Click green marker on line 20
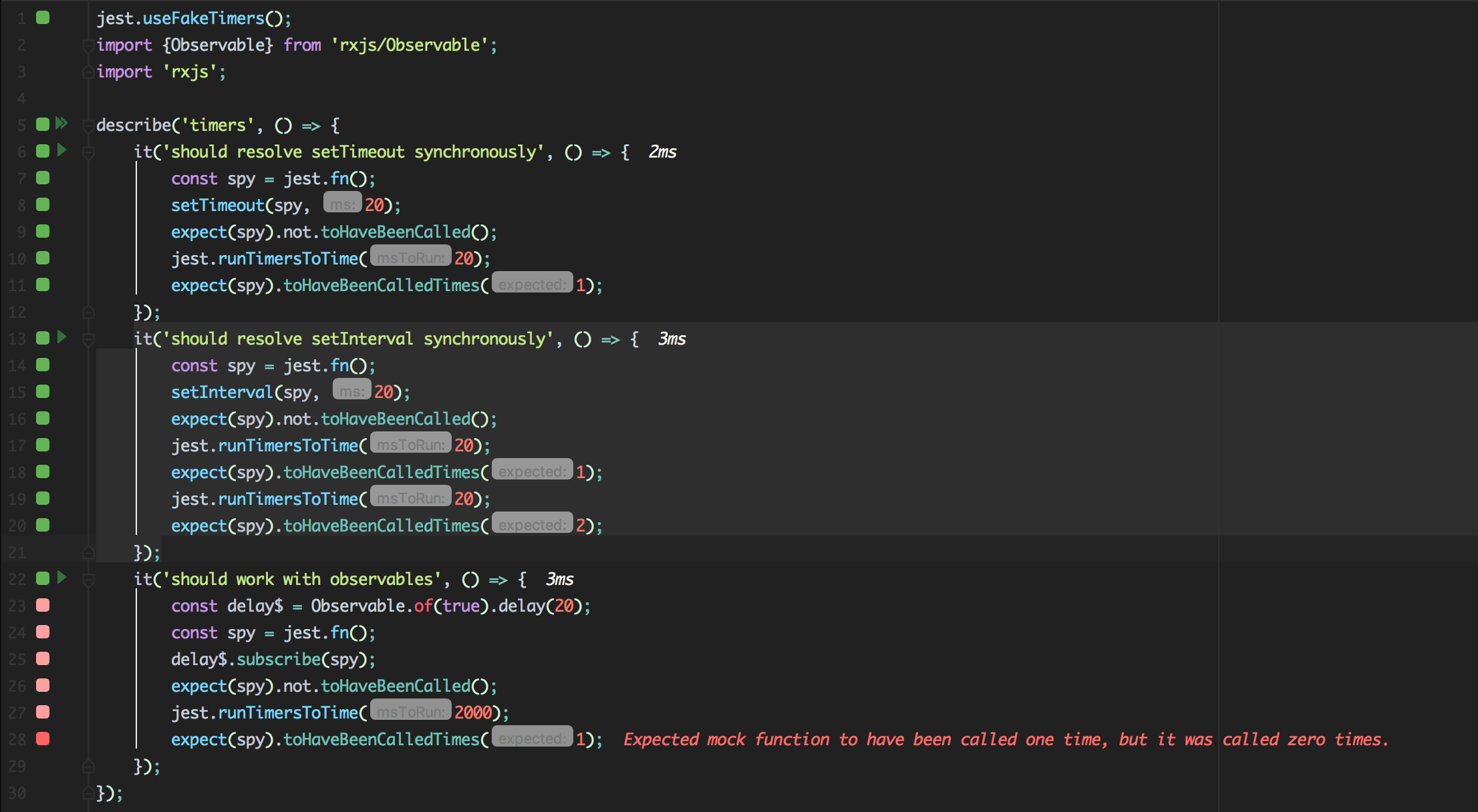 (43, 525)
